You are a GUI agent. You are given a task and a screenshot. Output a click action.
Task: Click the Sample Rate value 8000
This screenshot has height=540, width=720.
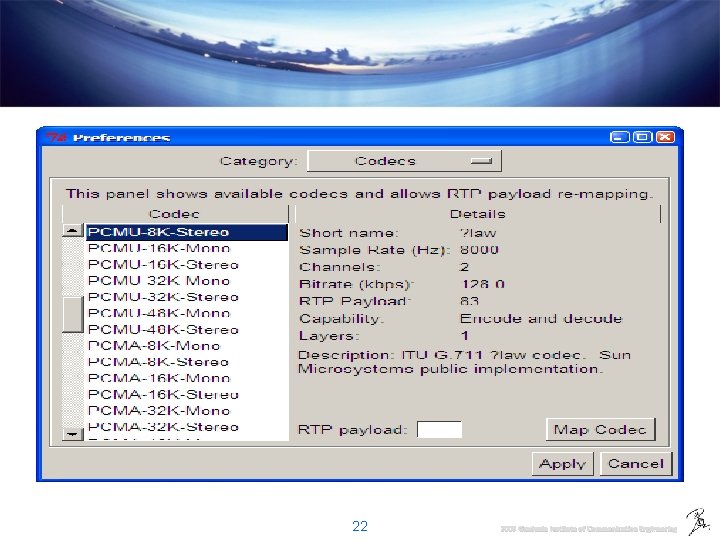[479, 250]
